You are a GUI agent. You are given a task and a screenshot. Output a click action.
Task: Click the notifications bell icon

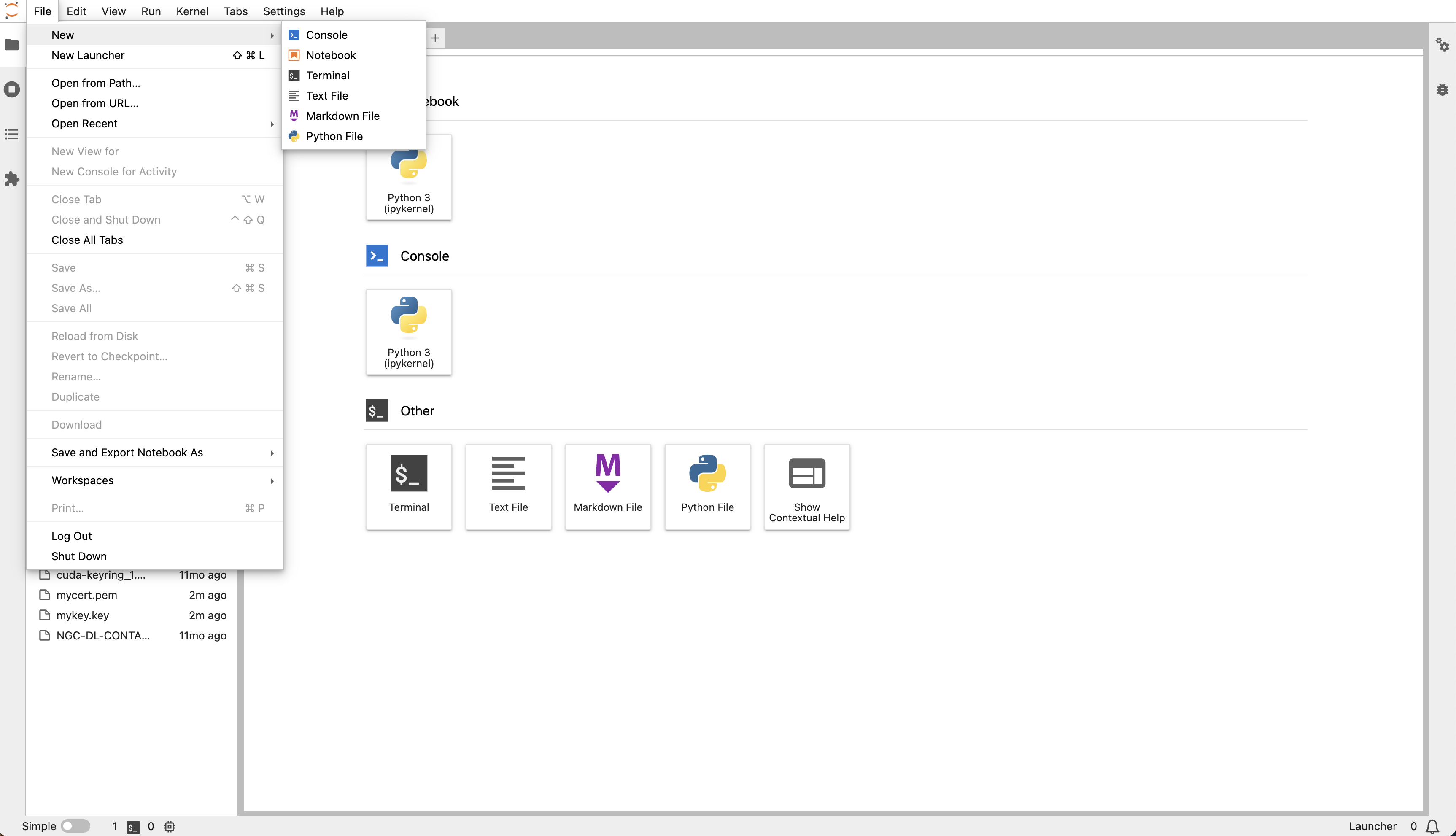point(1432,826)
